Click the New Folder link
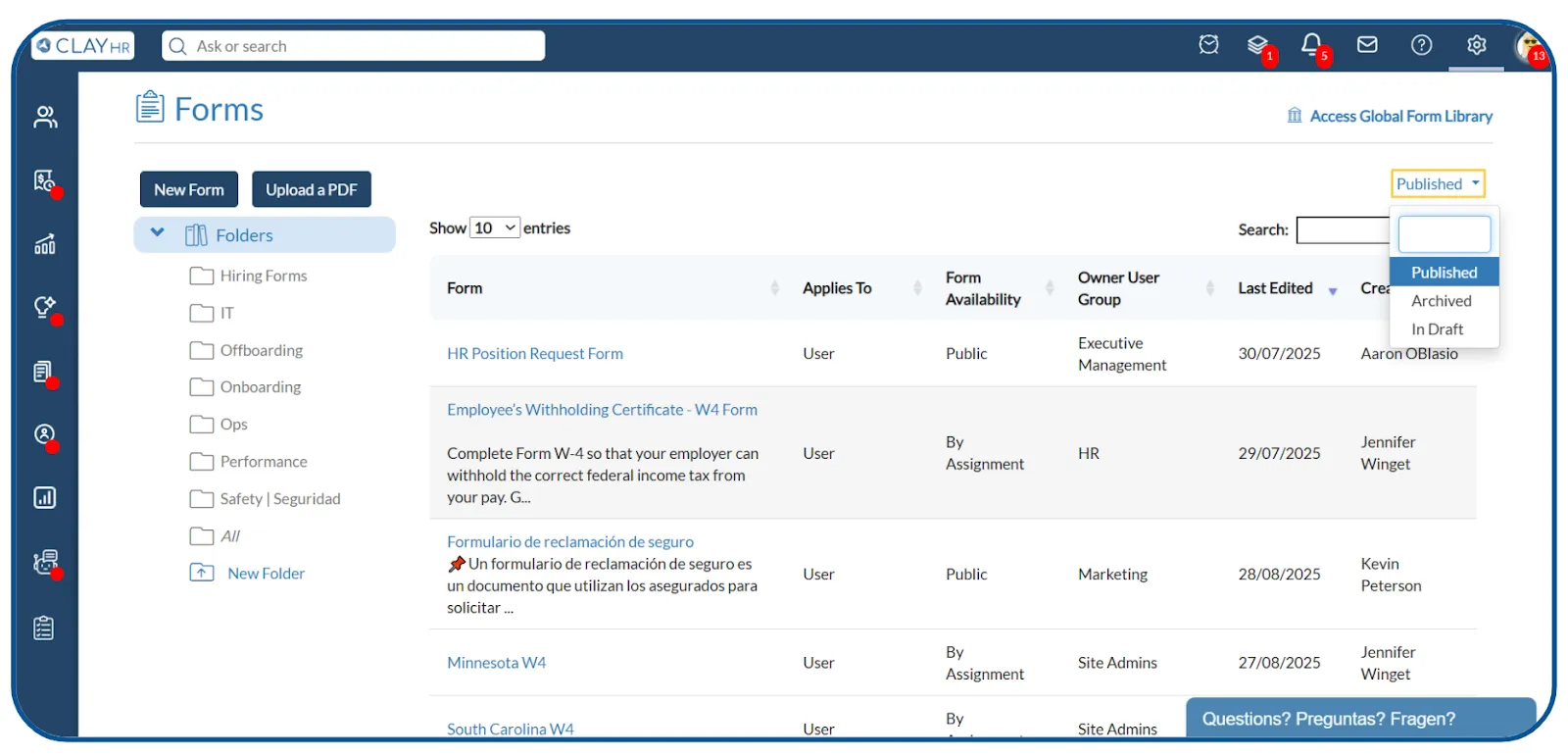Screen dimensions: 1568x756 coord(267,574)
